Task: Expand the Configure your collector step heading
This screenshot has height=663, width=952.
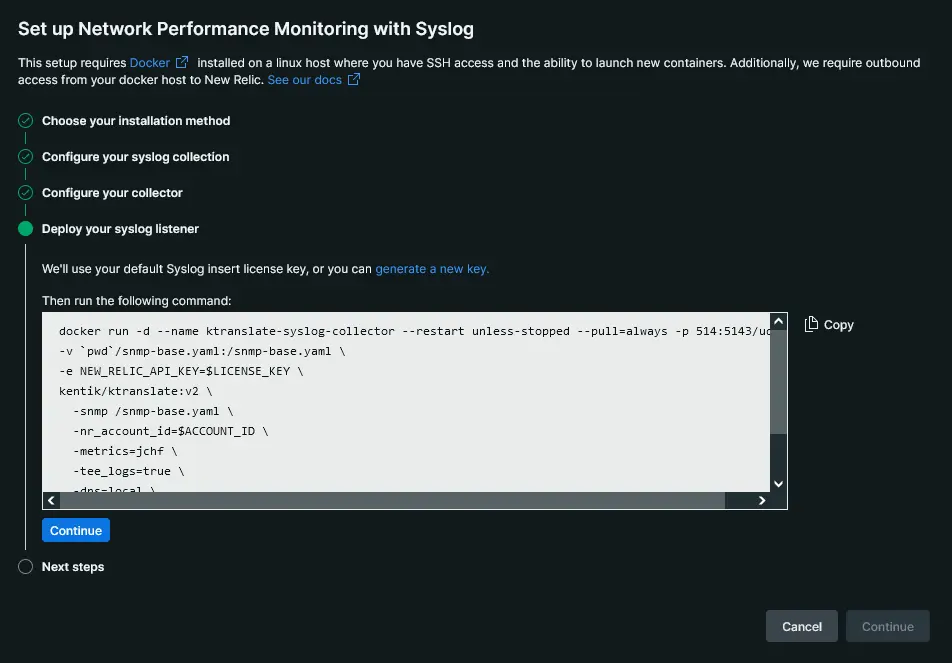Action: coord(112,193)
